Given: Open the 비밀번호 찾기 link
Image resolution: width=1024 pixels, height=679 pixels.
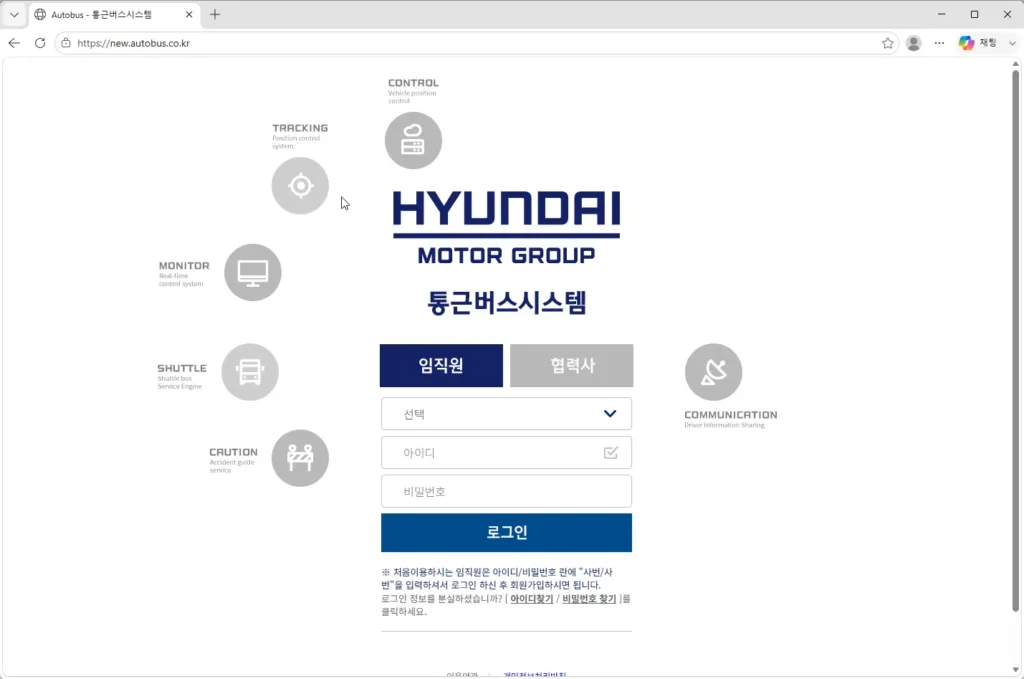Looking at the screenshot, I should point(589,599).
